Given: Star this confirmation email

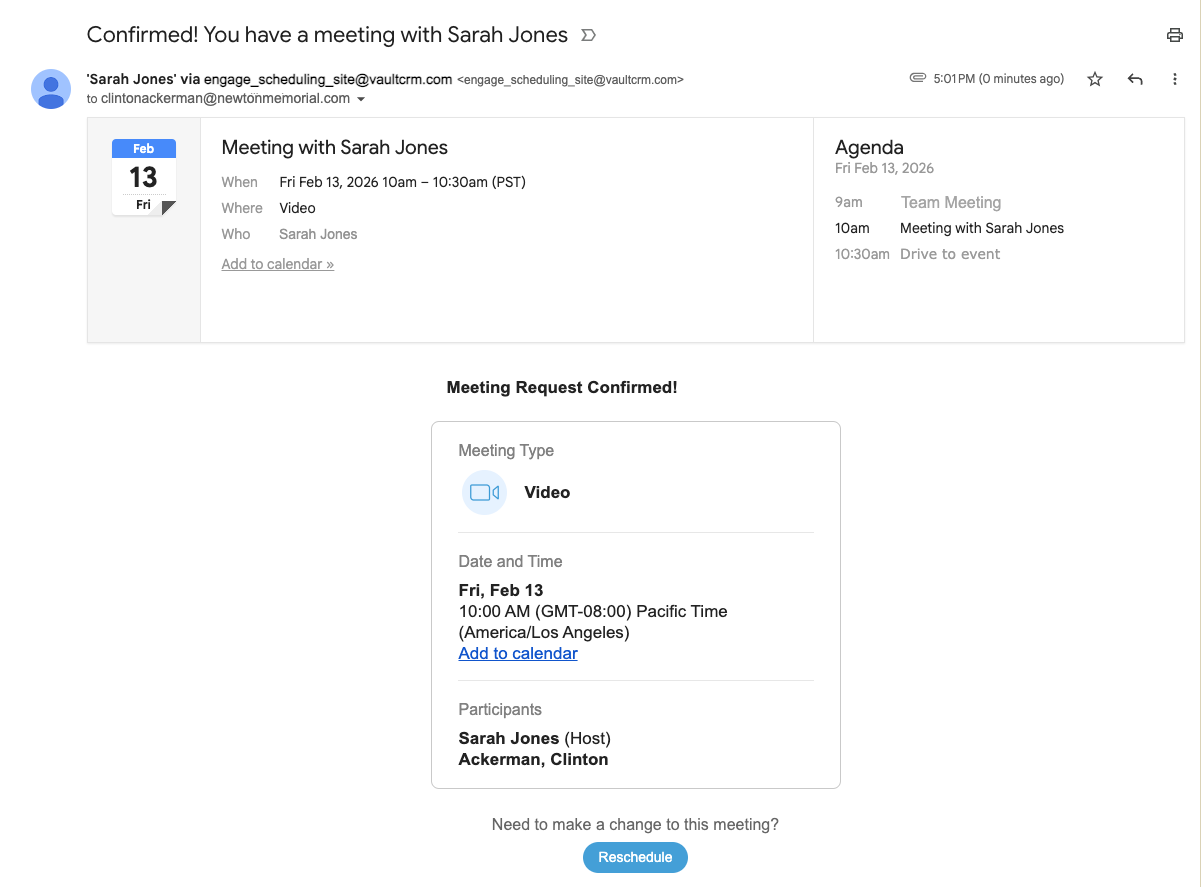Looking at the screenshot, I should pos(1095,79).
